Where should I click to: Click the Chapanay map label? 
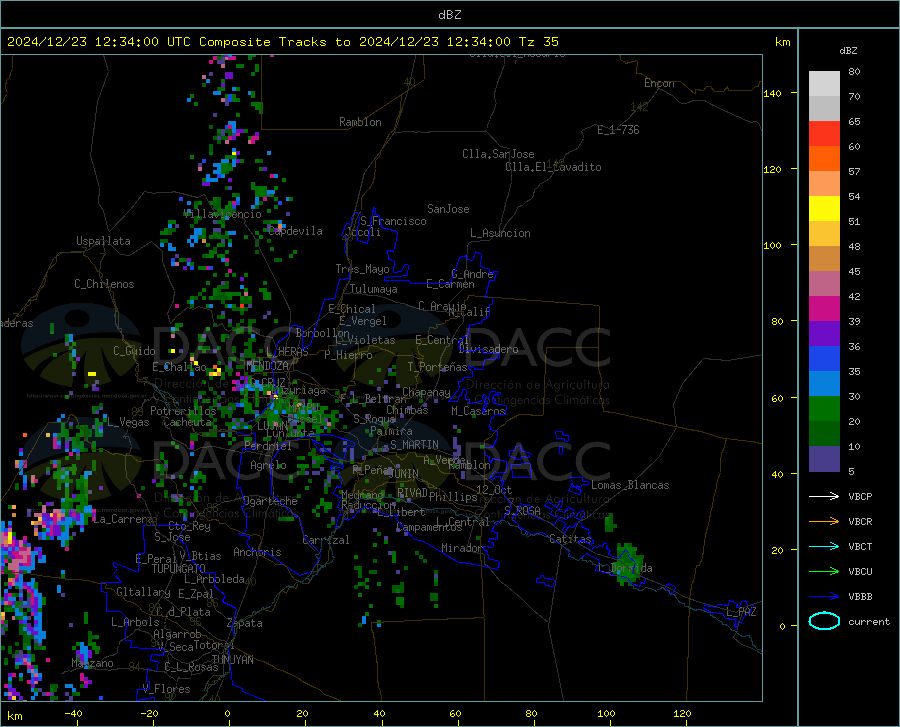point(426,392)
